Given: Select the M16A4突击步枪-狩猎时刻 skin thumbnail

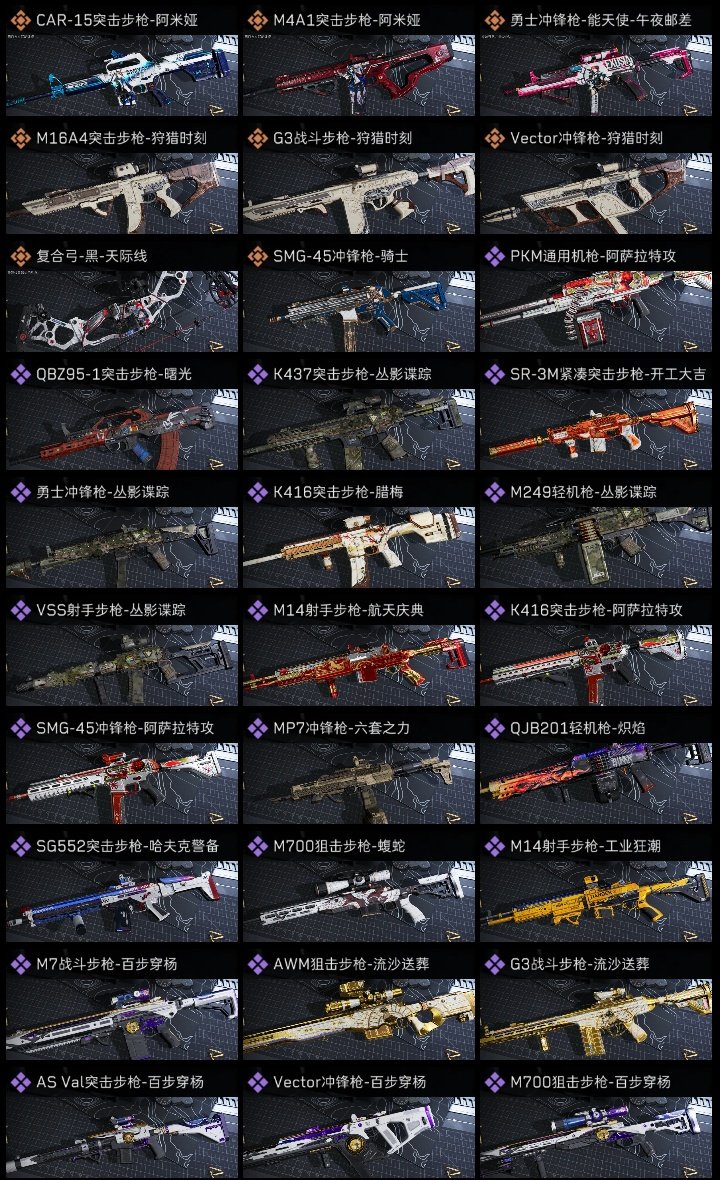Looking at the screenshot, I should tap(122, 193).
